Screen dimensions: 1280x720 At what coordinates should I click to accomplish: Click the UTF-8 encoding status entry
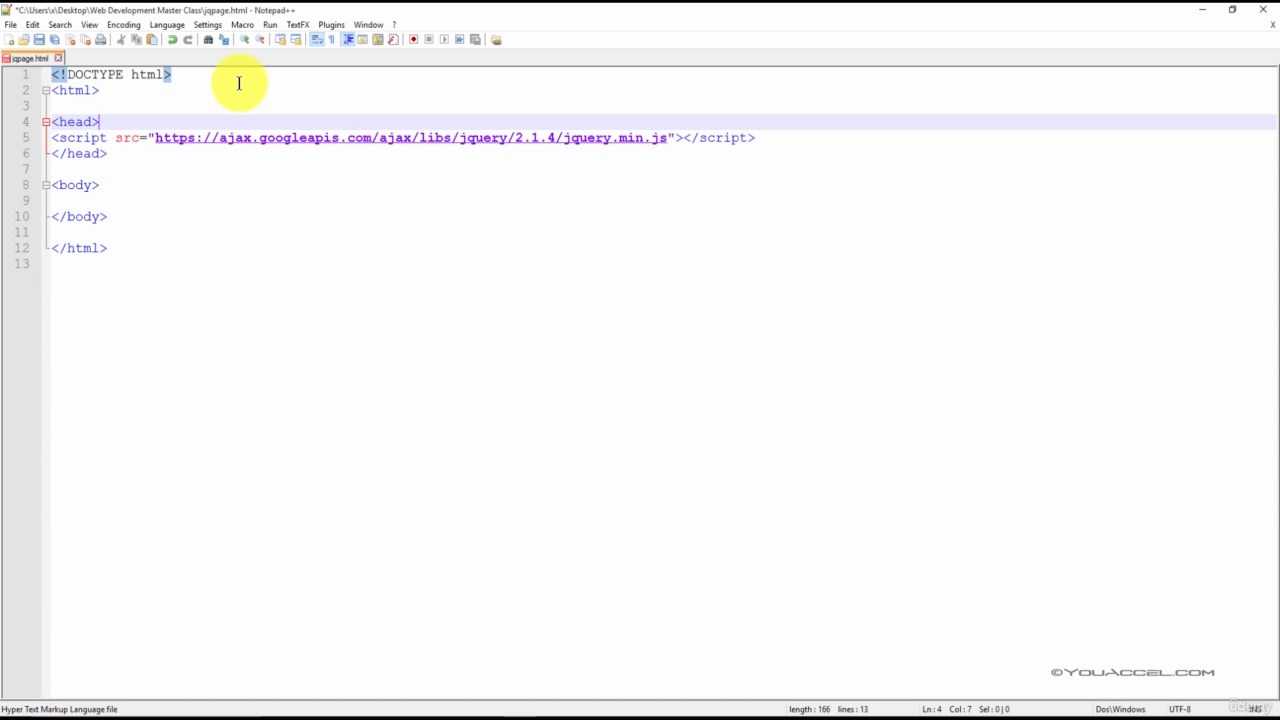point(1179,709)
